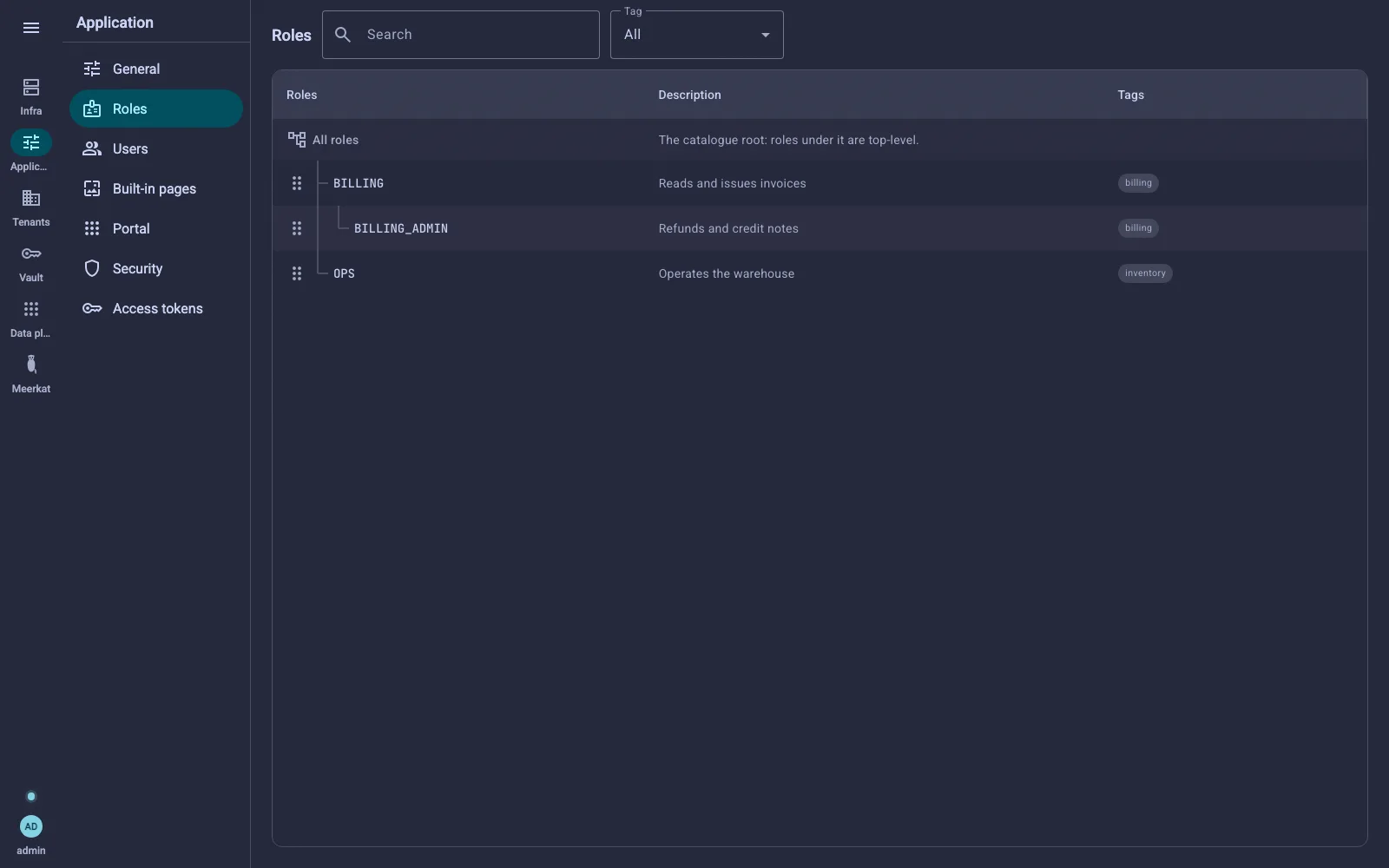Screen dimensions: 1389x868
Task: Open the hamburger menu icon
Action: click(31, 28)
